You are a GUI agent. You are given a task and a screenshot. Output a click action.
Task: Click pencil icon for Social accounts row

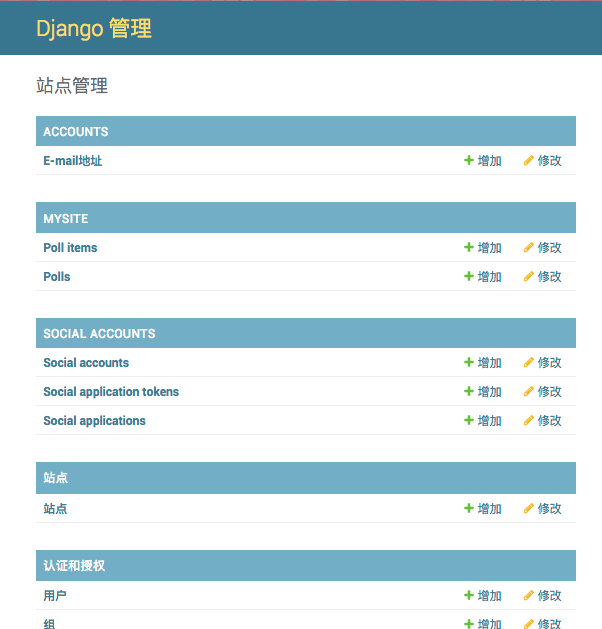click(x=529, y=362)
